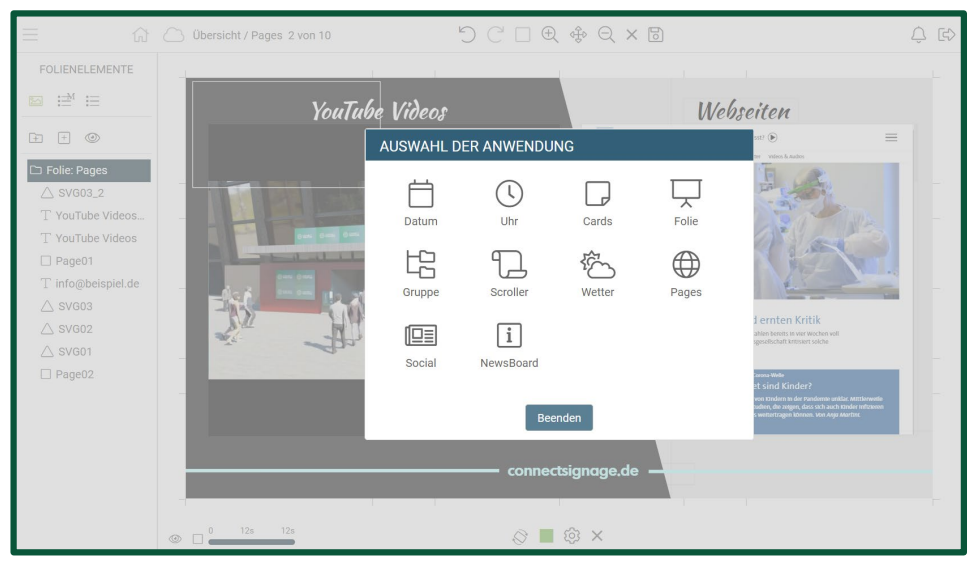
Task: Click the Beenden button
Action: (x=559, y=418)
